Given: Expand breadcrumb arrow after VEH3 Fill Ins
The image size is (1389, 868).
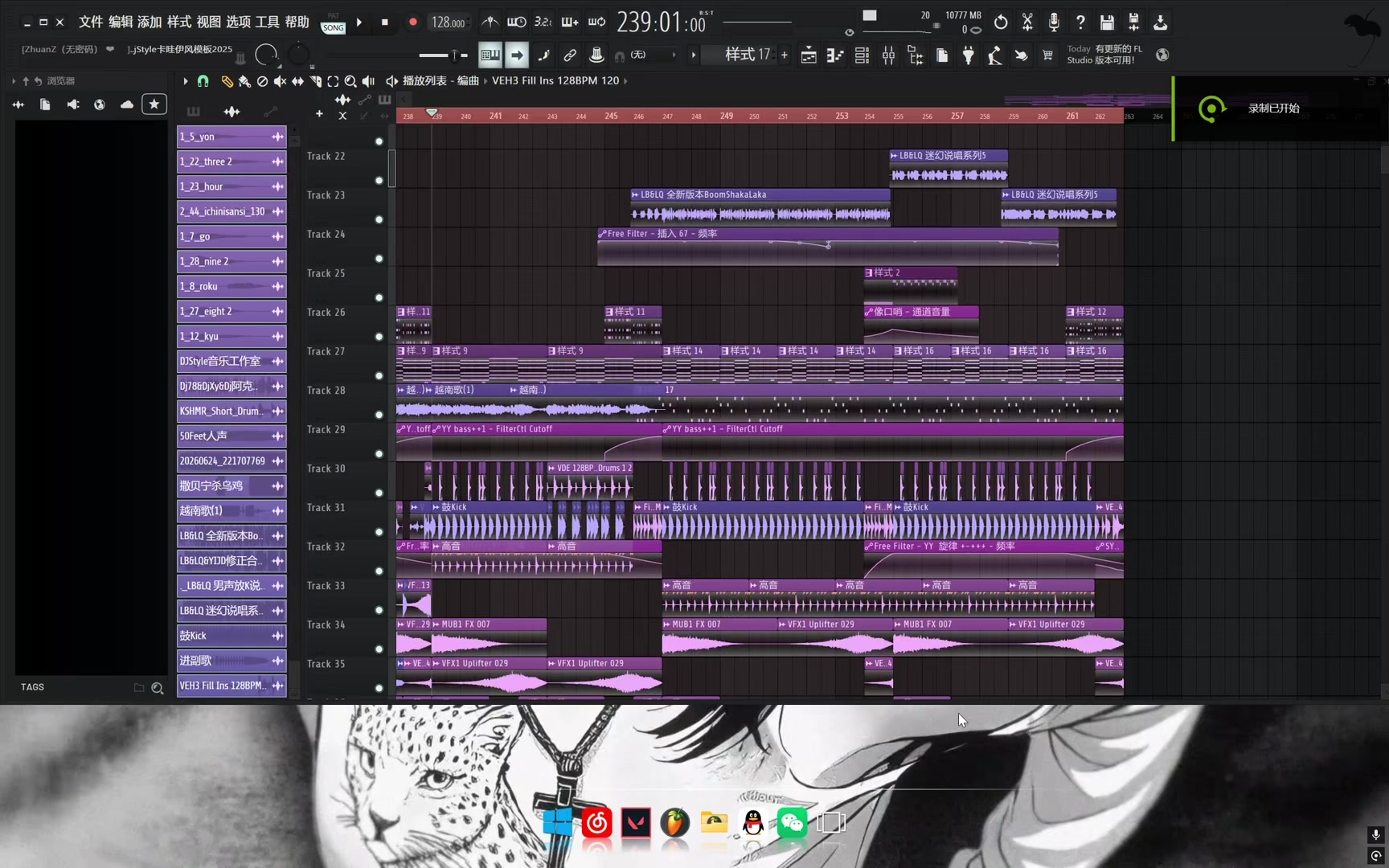Looking at the screenshot, I should point(625,81).
